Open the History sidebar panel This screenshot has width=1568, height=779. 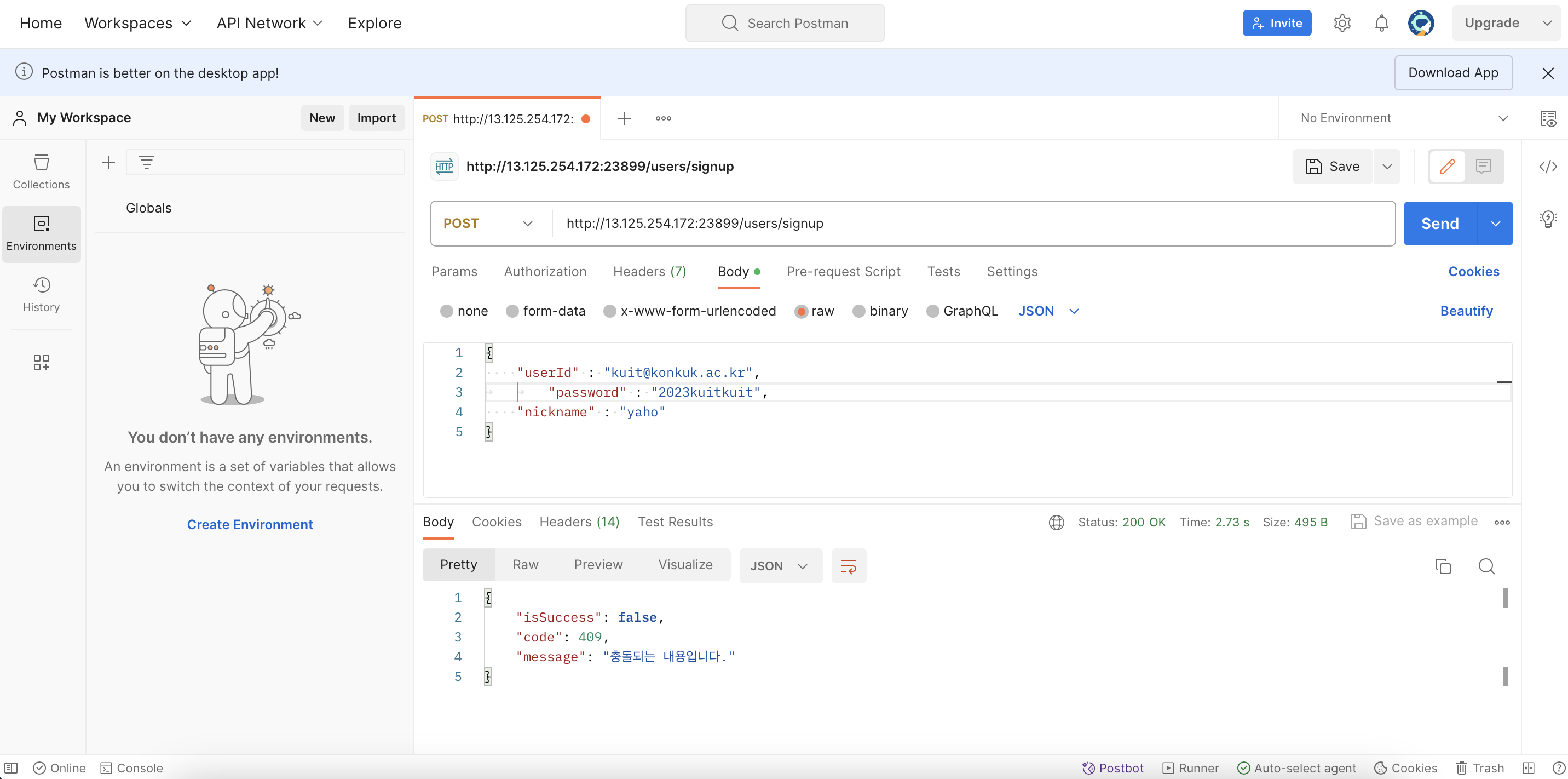click(x=42, y=294)
